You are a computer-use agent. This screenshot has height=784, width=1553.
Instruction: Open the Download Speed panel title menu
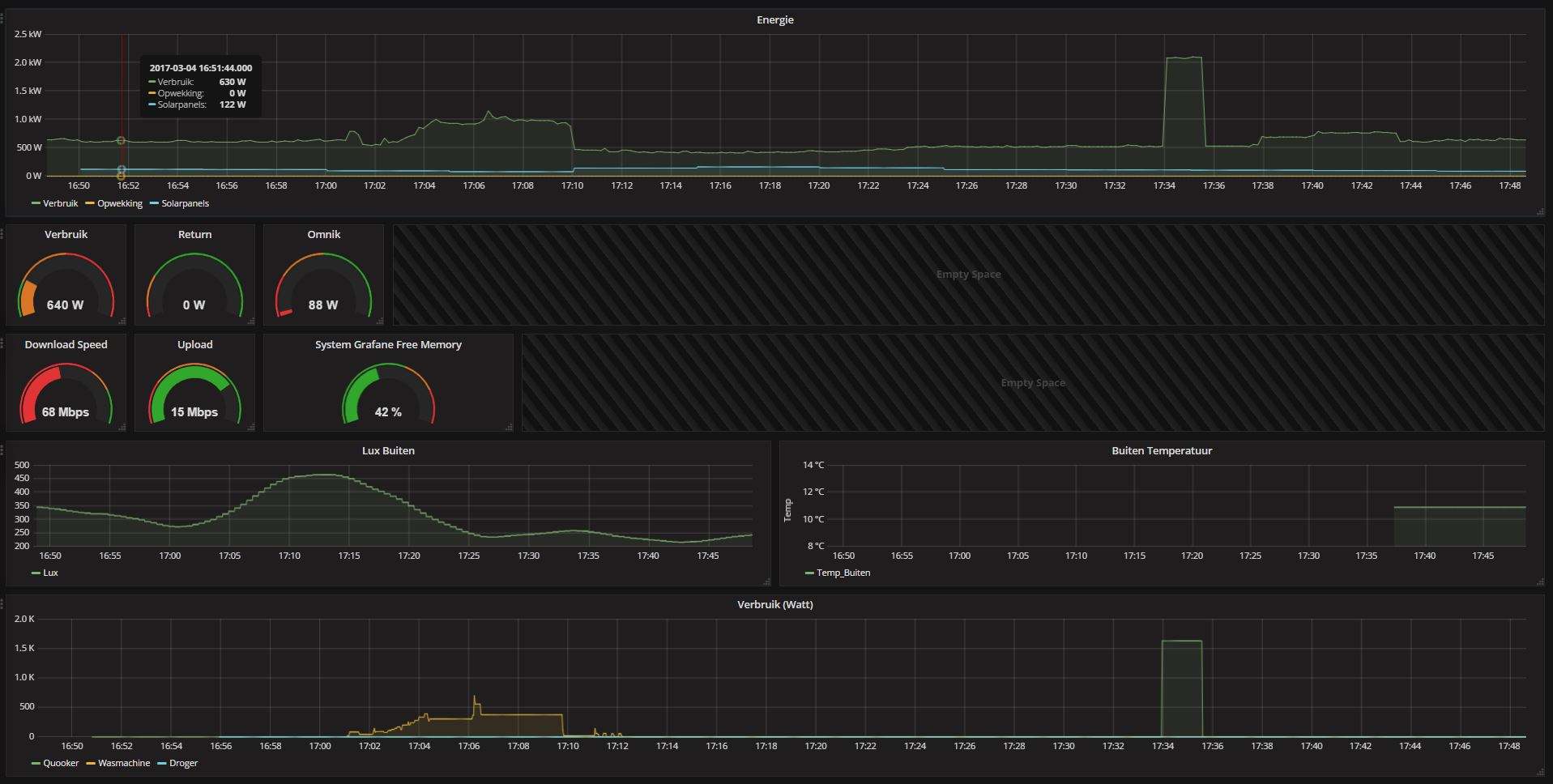pyautogui.click(x=66, y=344)
